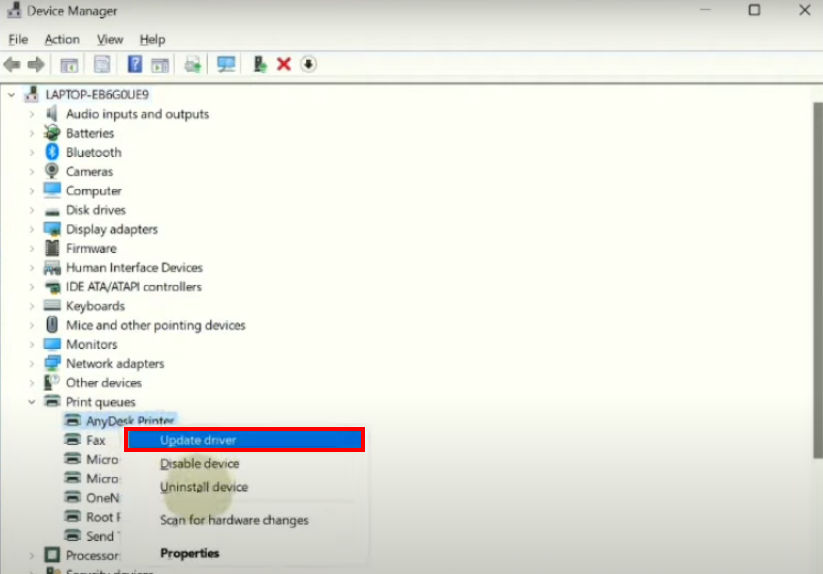Choose Scan for hardware changes
The height and width of the screenshot is (574, 823).
234,520
